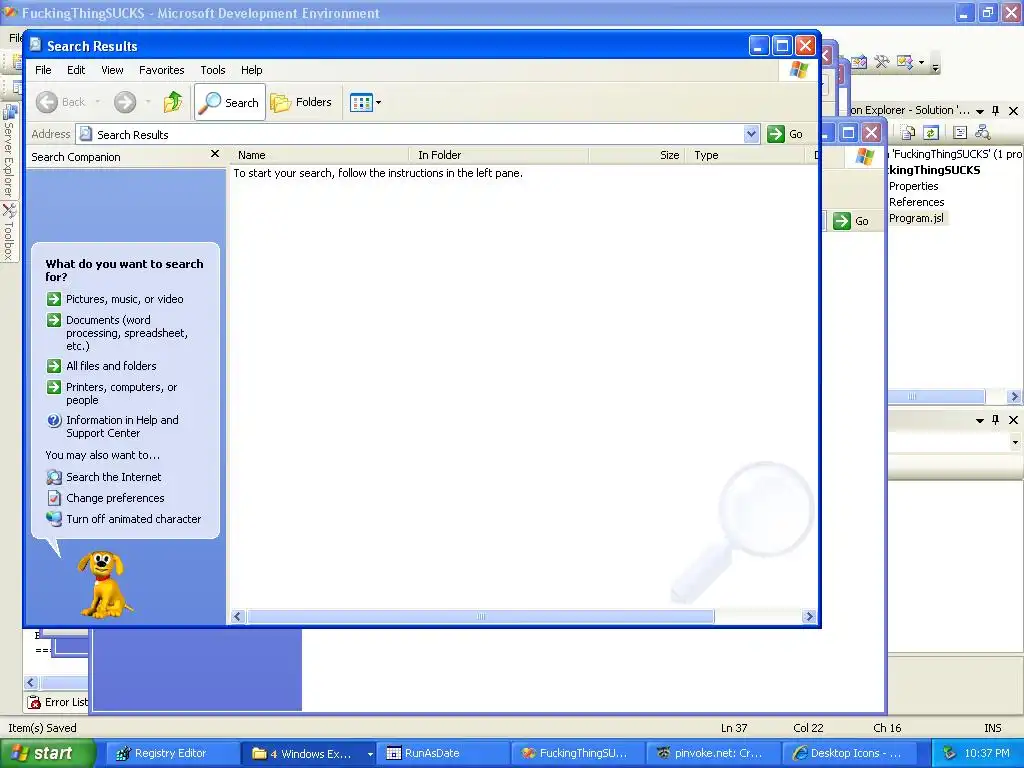Click the Properties icon in Solution Explorer toolbar

click(960, 133)
